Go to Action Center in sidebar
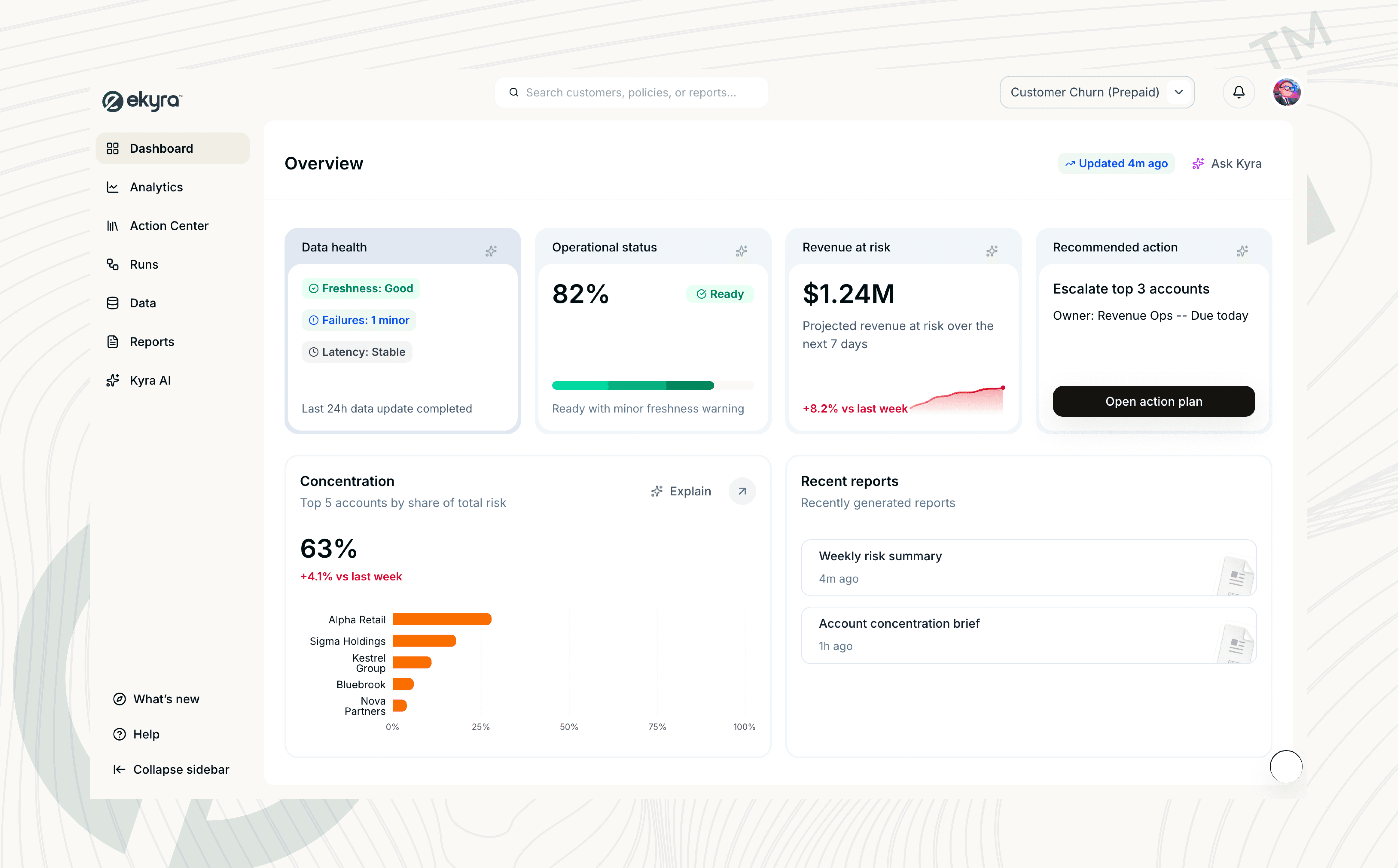Screen dimensions: 1398x868 169,226
